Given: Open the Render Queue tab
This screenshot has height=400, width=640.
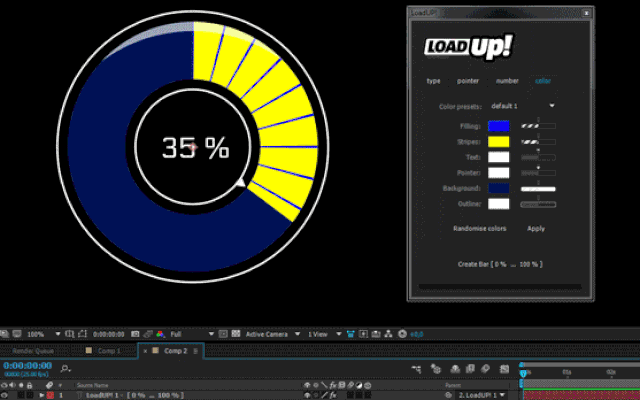Looking at the screenshot, I should click(x=33, y=351).
